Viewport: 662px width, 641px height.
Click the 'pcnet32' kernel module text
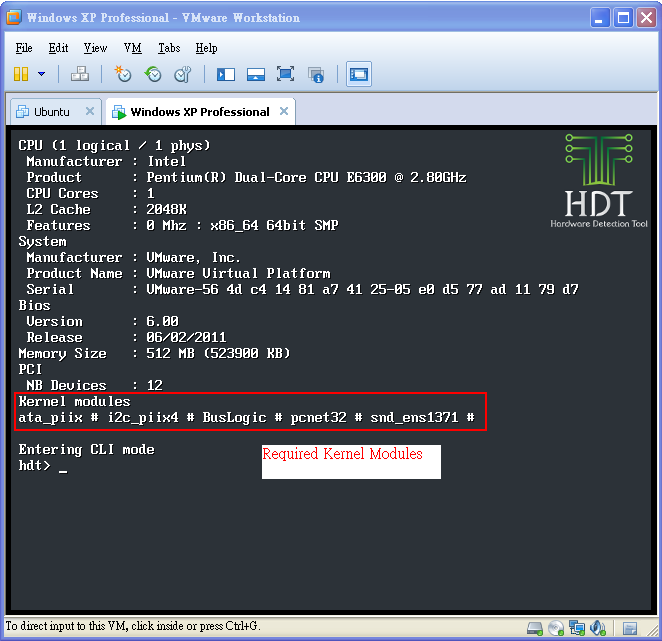pyautogui.click(x=318, y=418)
